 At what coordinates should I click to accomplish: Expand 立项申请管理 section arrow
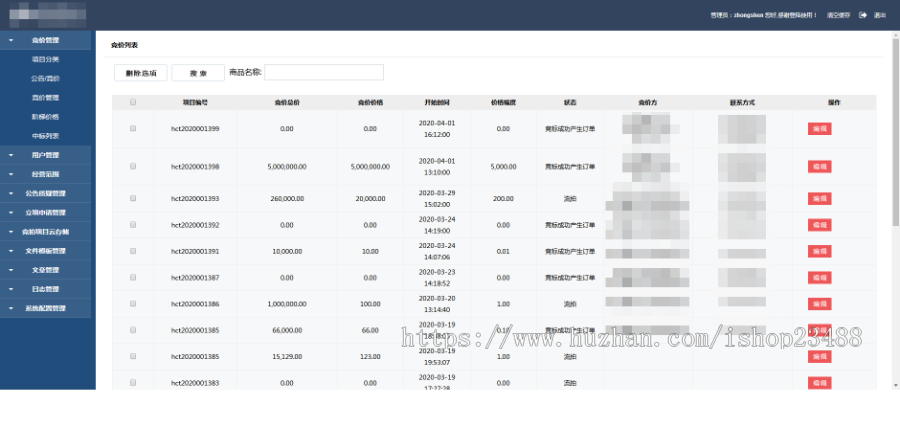(11, 212)
